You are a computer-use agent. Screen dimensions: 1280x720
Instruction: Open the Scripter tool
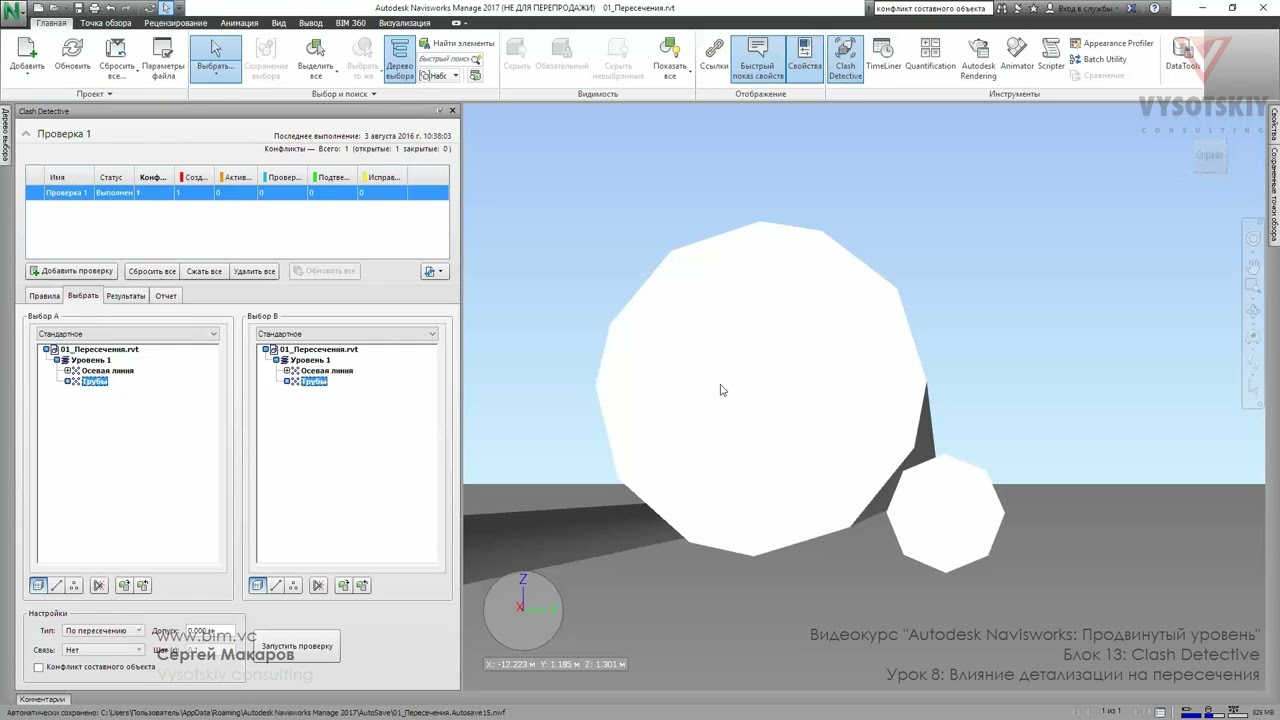pos(1051,56)
